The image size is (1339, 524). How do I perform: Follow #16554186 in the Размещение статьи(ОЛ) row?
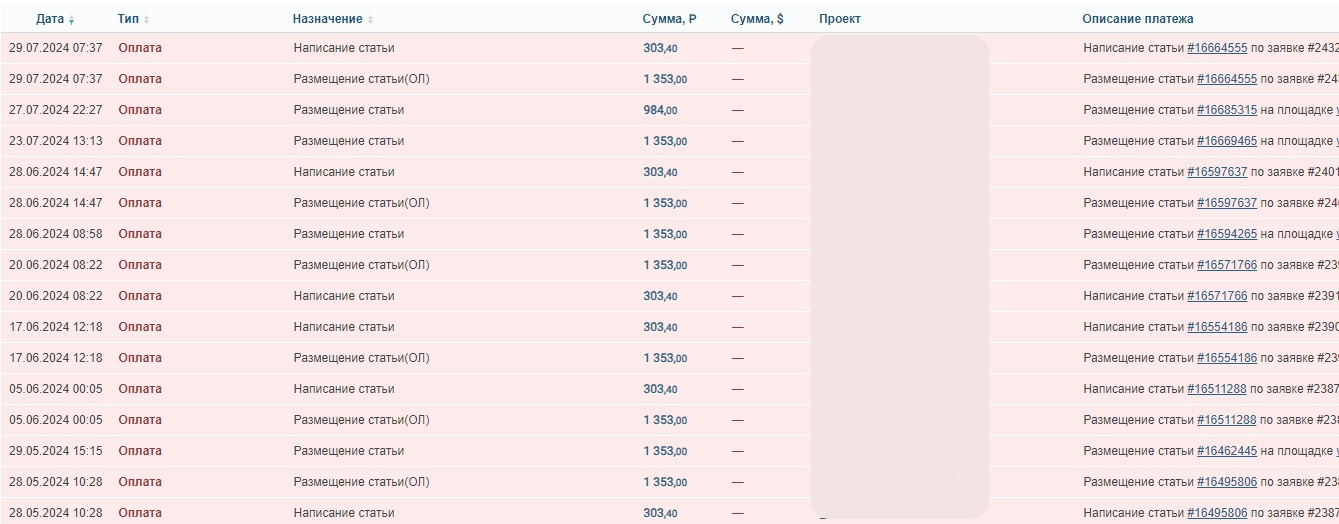(x=1227, y=358)
